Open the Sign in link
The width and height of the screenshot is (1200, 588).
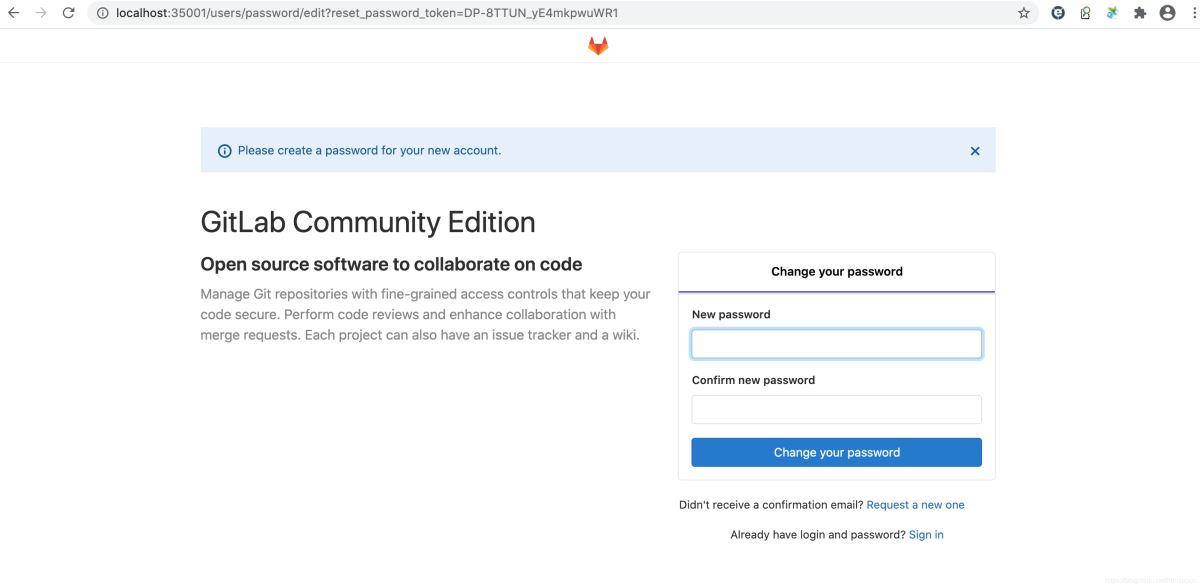click(x=926, y=535)
